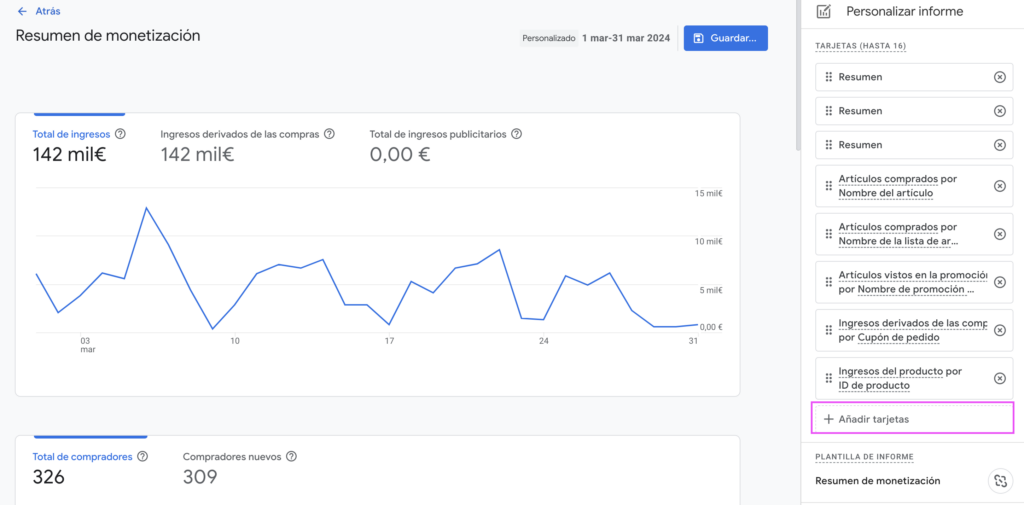Grab the drag handle of the Nombre de la lista card
This screenshot has width=1024, height=505.
tap(828, 234)
